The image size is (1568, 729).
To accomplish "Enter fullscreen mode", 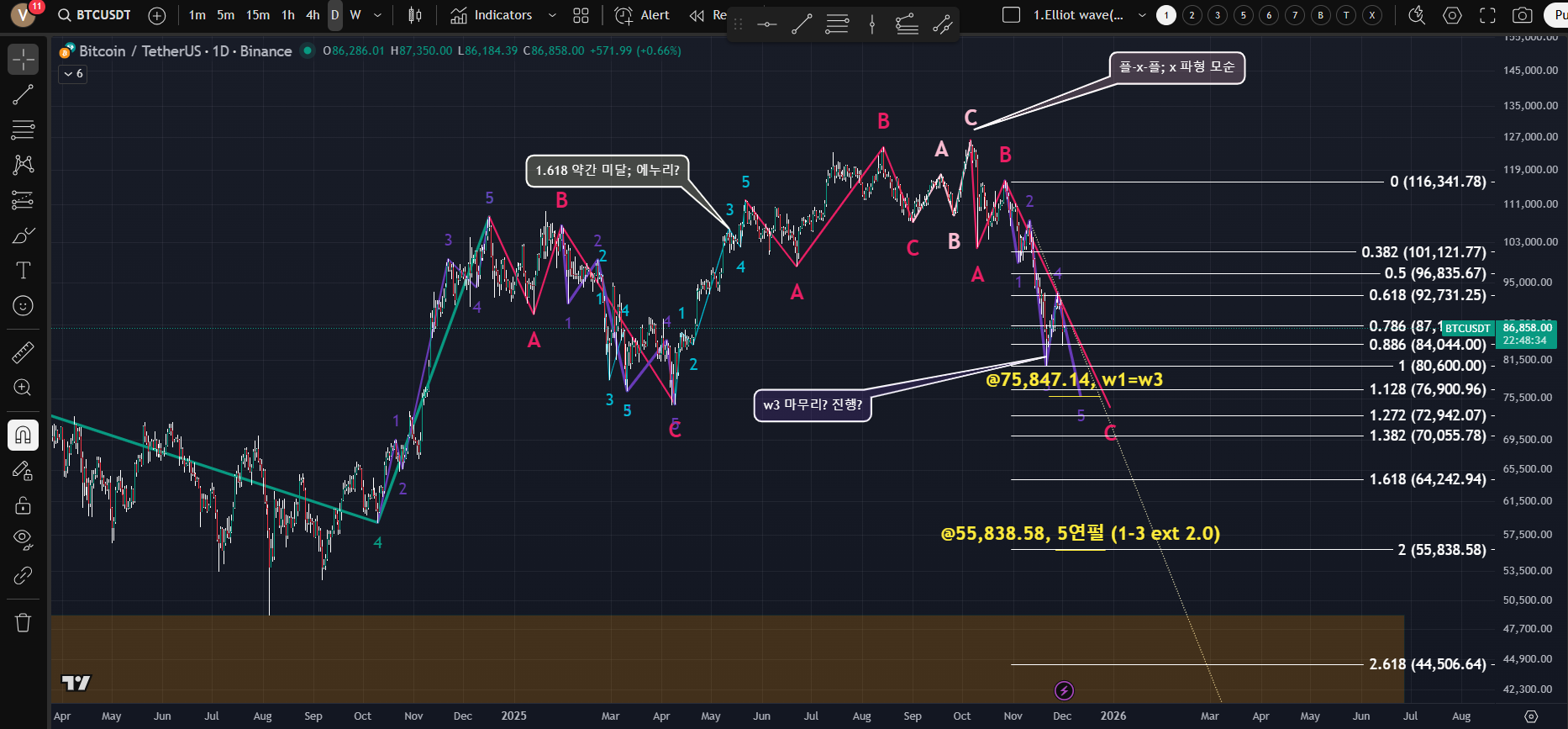I will tap(1487, 15).
